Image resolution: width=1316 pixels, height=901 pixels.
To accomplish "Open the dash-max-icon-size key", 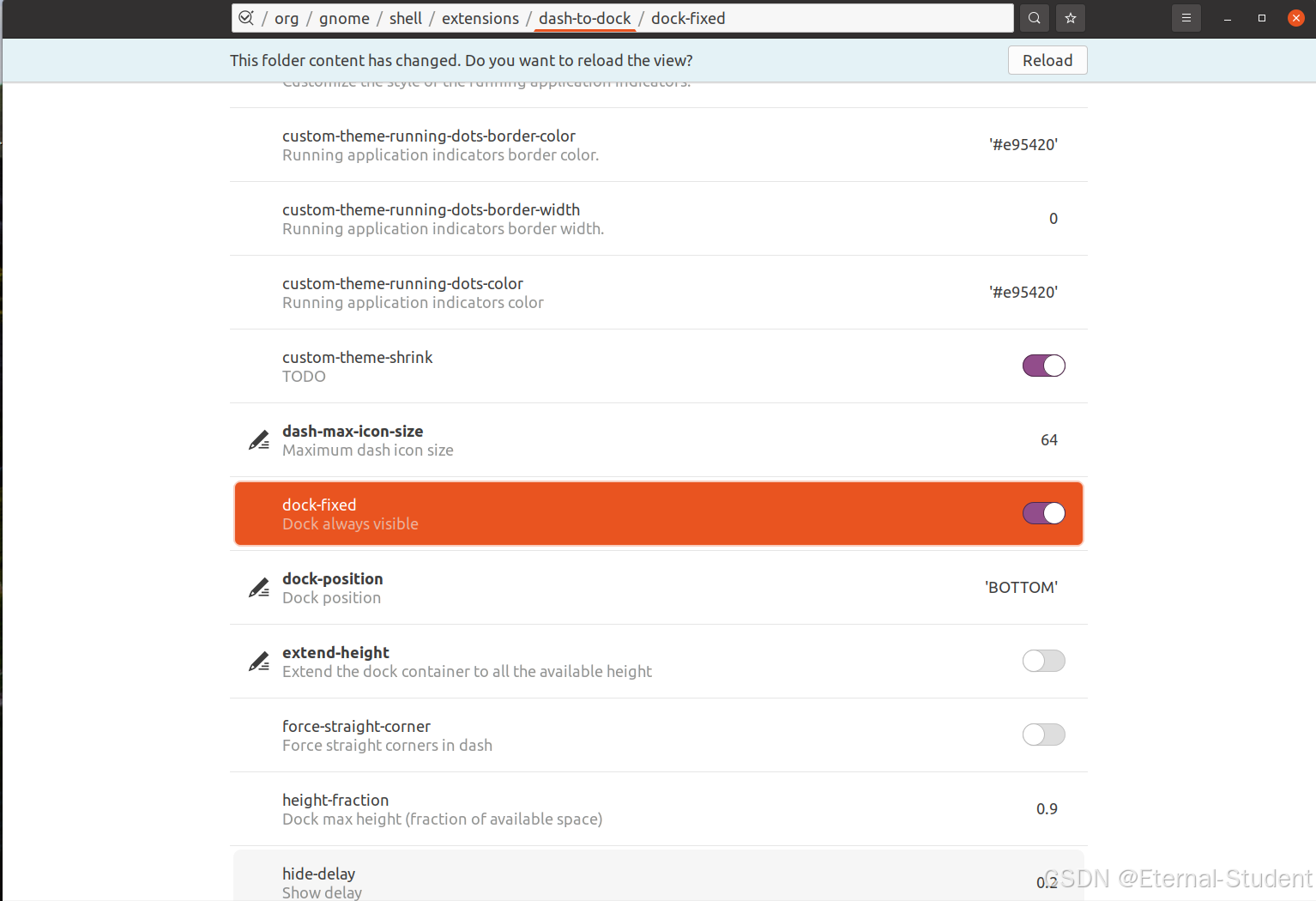I will [659, 440].
